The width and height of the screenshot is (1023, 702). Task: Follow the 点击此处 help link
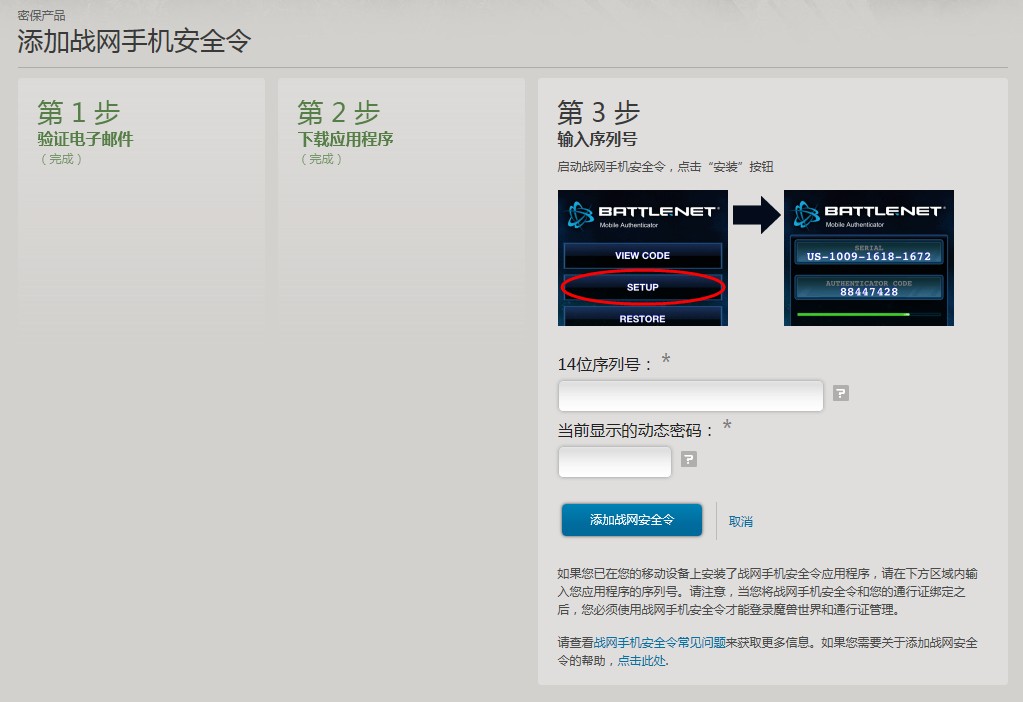pos(641,661)
